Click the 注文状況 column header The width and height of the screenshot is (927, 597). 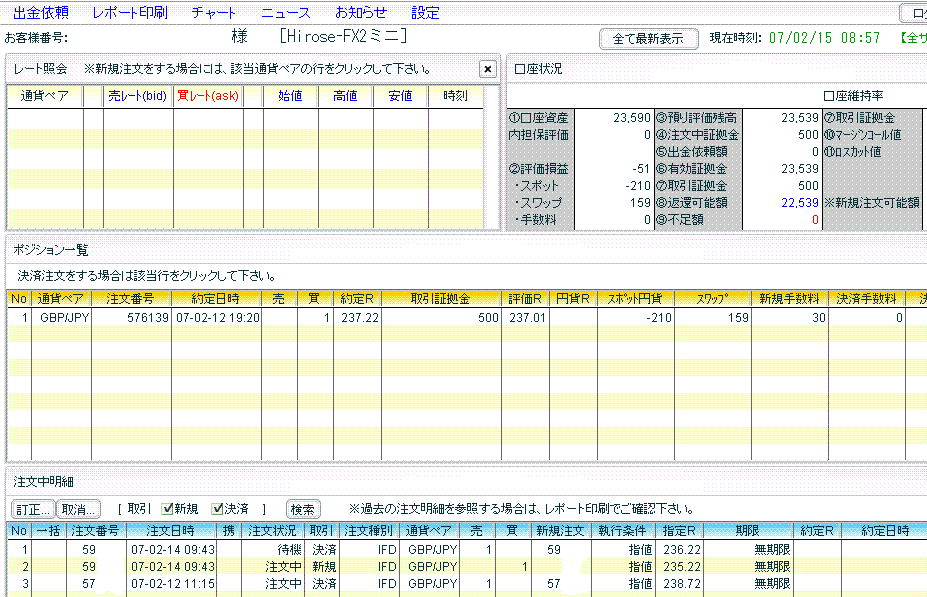point(272,530)
